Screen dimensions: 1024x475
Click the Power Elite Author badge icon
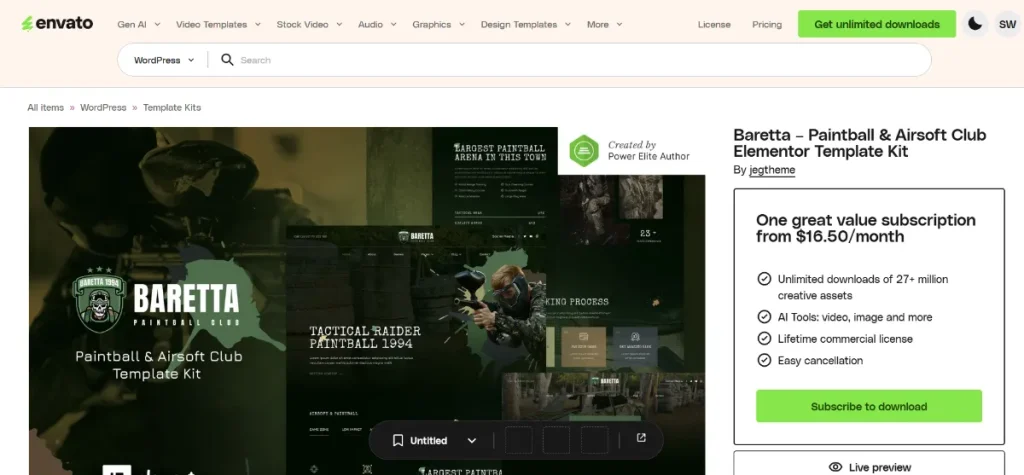tap(583, 150)
